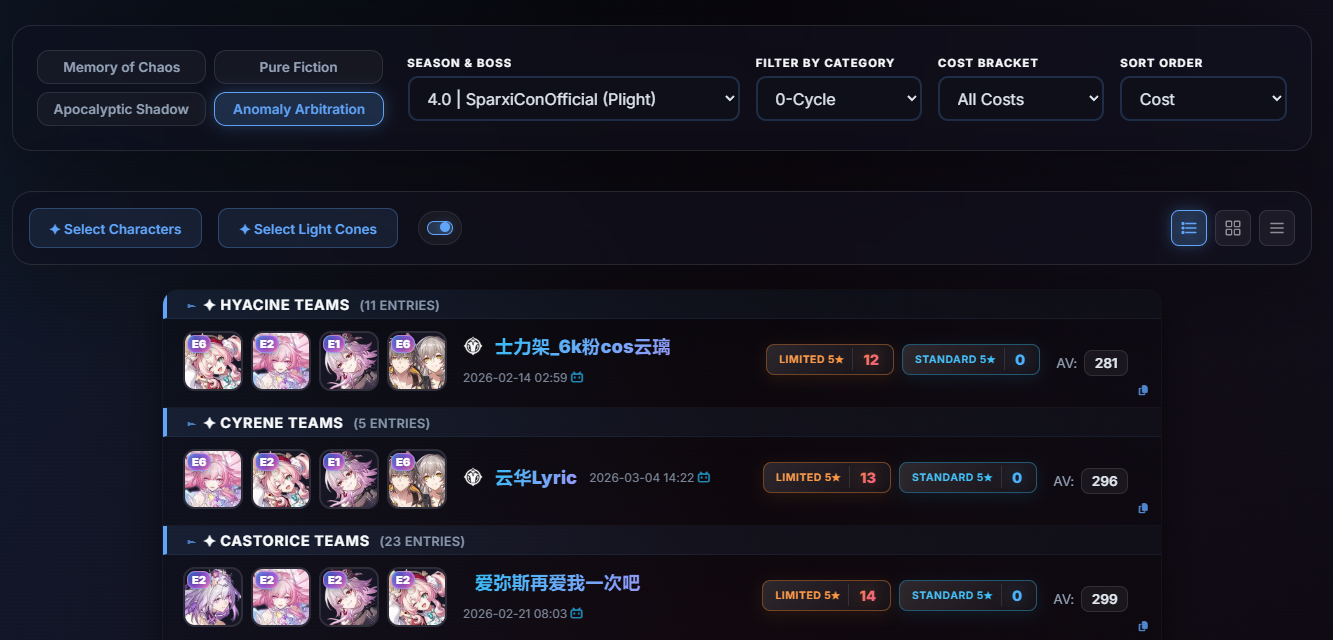
Task: Copy the AV 296 Cyrene team entry
Action: tap(1143, 508)
